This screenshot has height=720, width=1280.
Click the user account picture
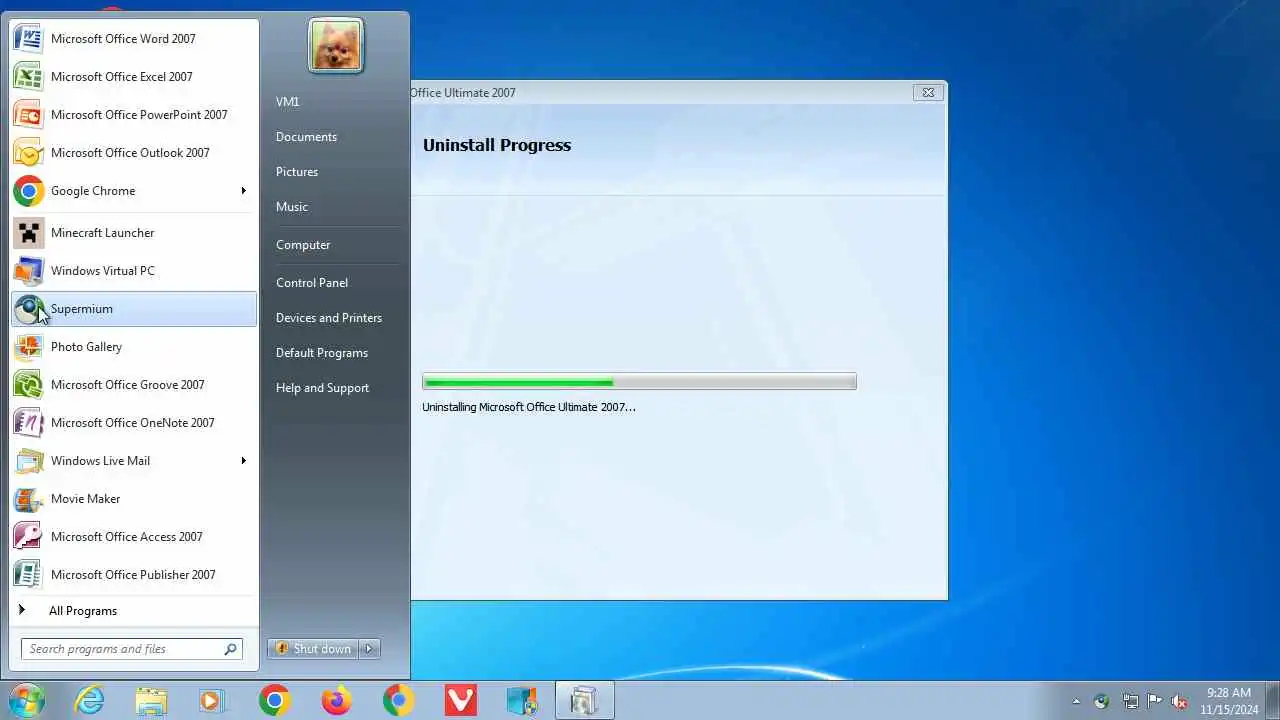point(336,46)
